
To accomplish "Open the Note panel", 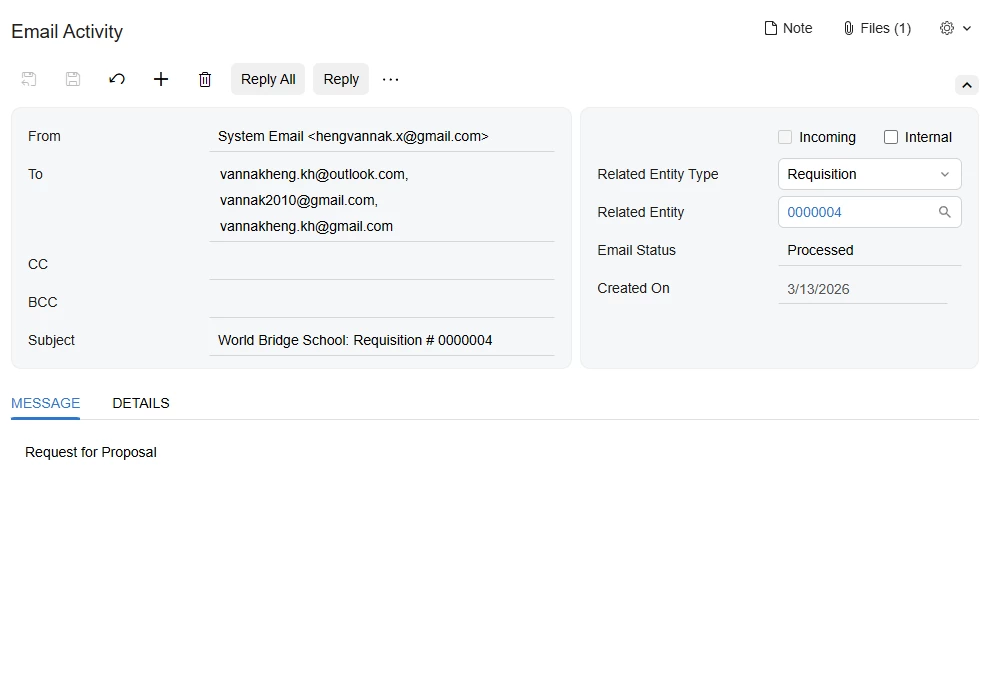I will coord(788,28).
